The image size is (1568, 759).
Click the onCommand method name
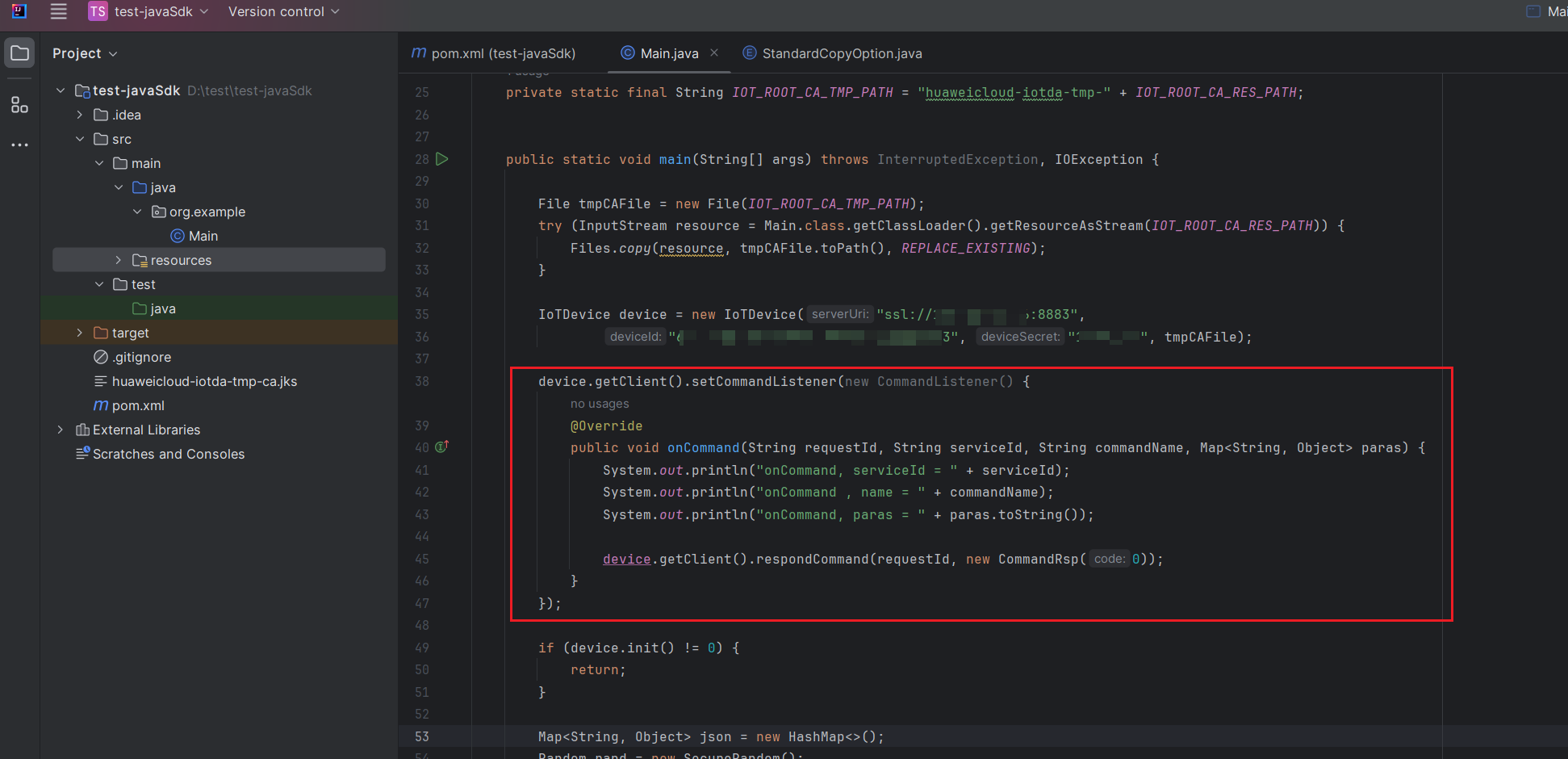tap(704, 447)
